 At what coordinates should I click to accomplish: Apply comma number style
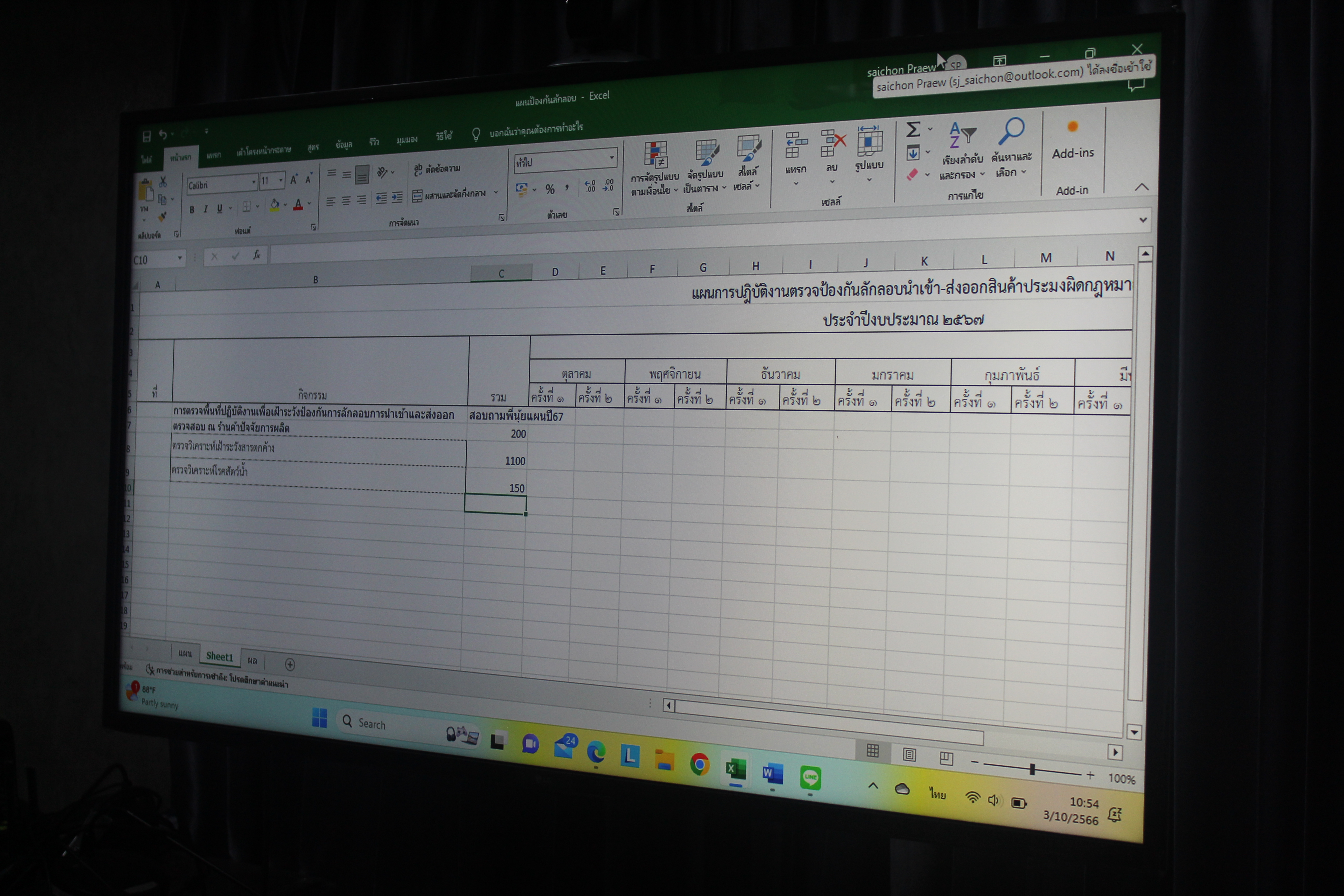click(567, 187)
